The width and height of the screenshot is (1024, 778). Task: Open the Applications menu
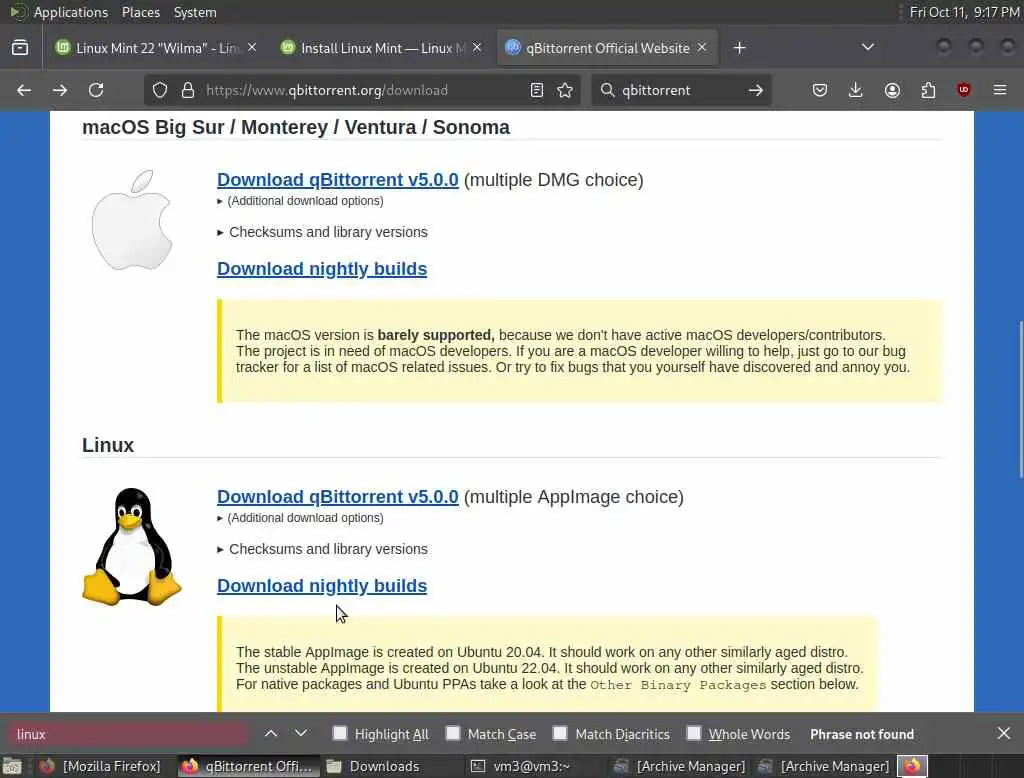[71, 12]
